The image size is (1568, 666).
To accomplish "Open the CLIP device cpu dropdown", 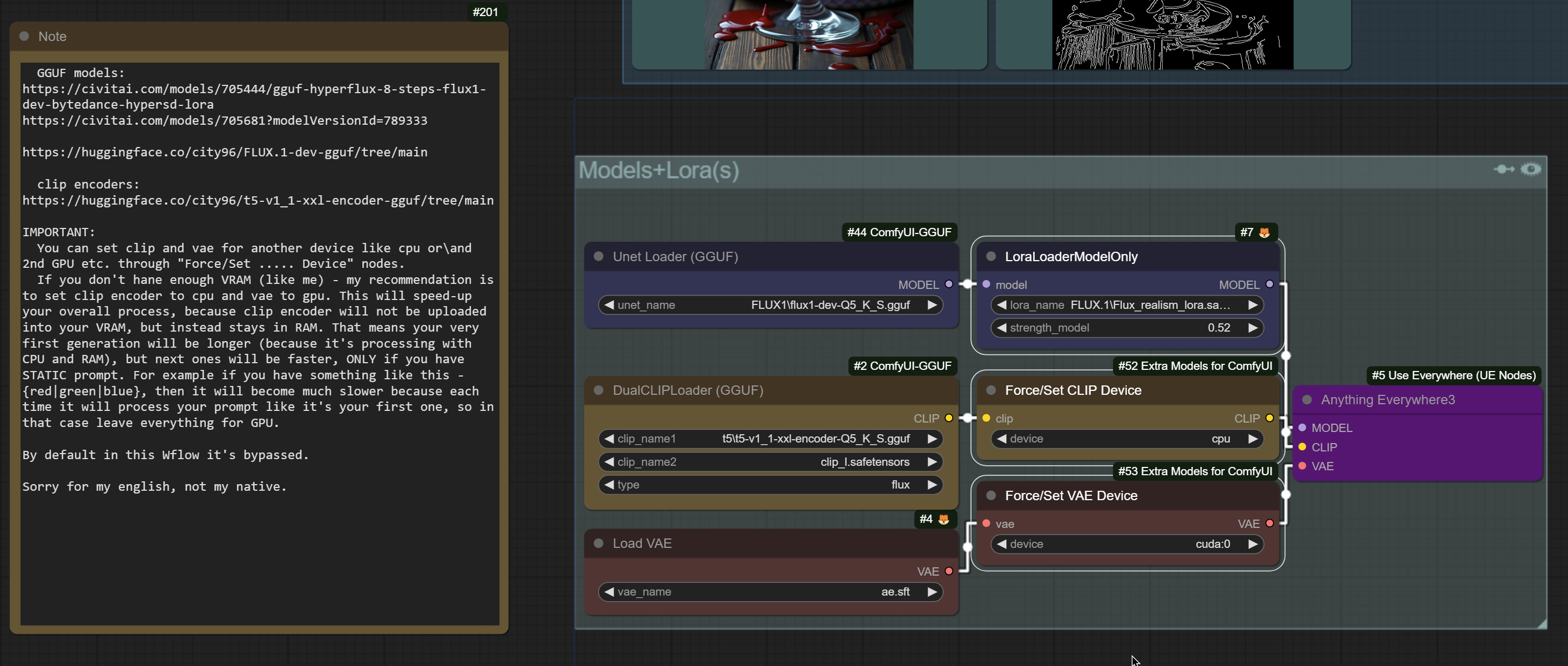I will click(x=1127, y=439).
